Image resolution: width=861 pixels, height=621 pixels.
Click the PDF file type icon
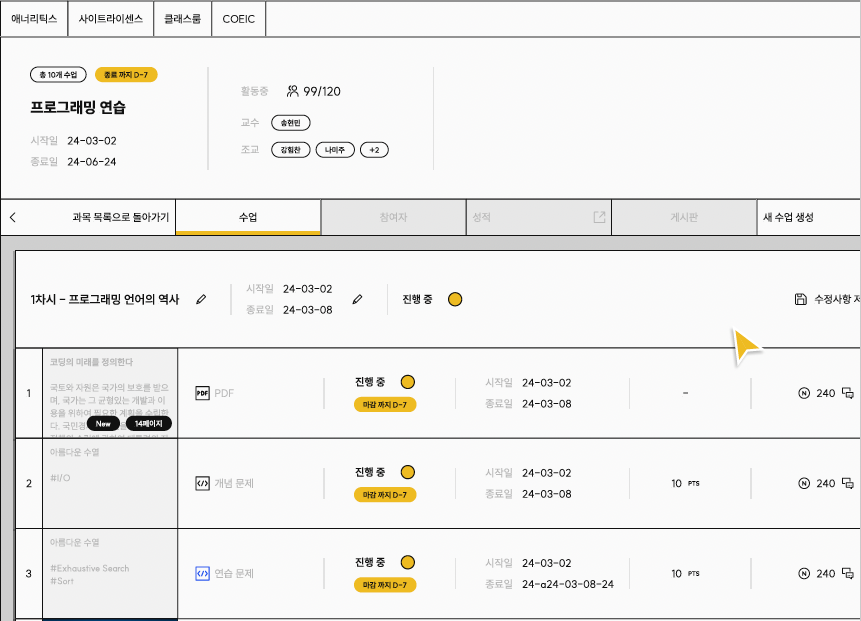[x=203, y=393]
